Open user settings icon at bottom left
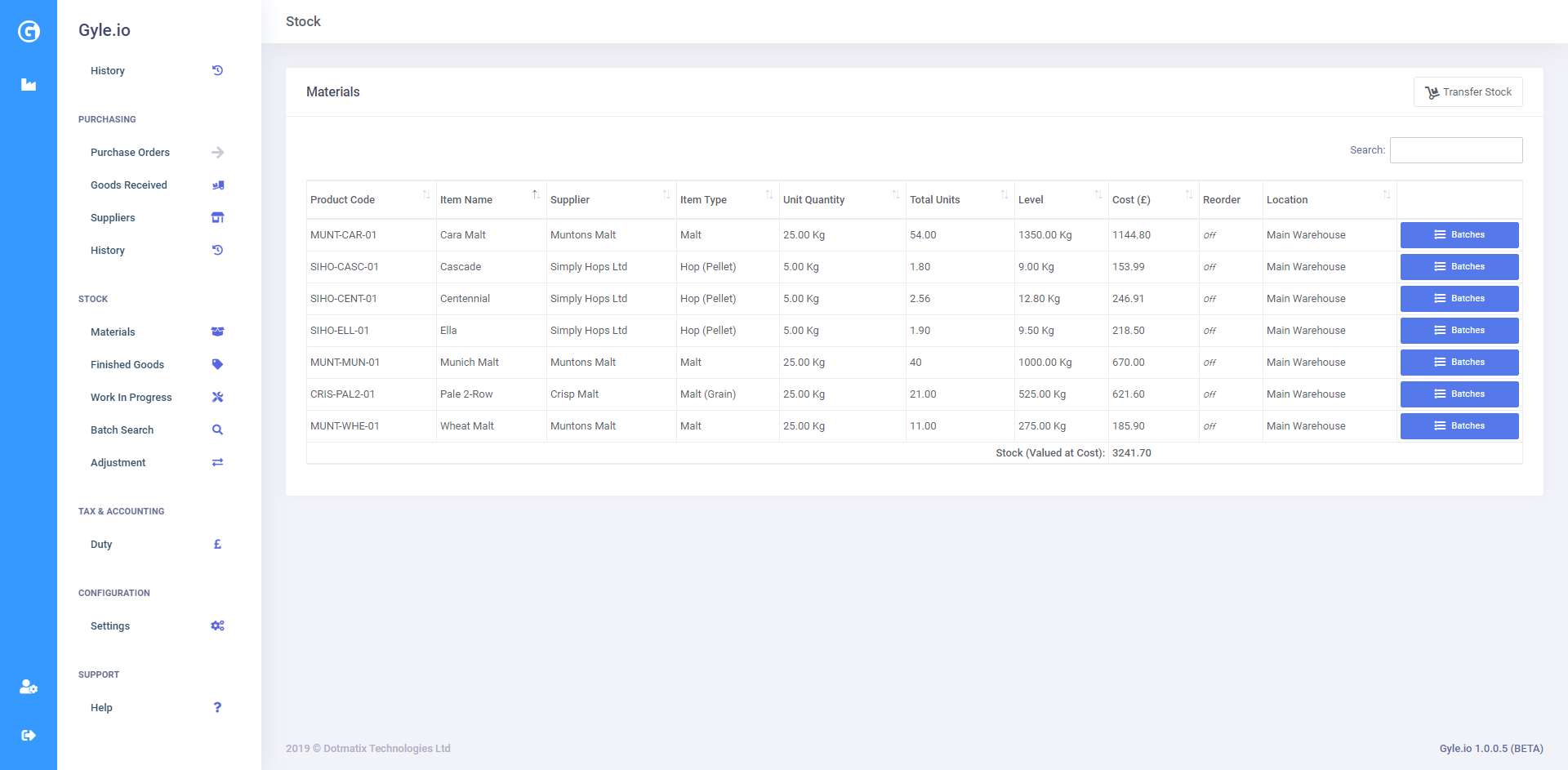The image size is (1568, 770). tap(29, 687)
